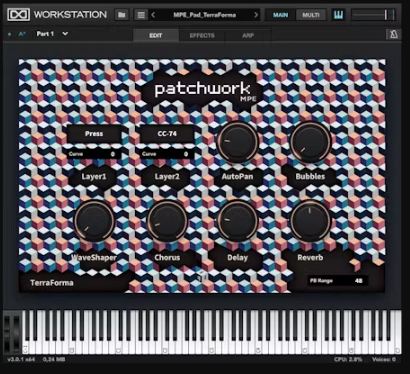This screenshot has width=410, height=374.
Task: Open the preset folder browser icon
Action: tap(122, 15)
